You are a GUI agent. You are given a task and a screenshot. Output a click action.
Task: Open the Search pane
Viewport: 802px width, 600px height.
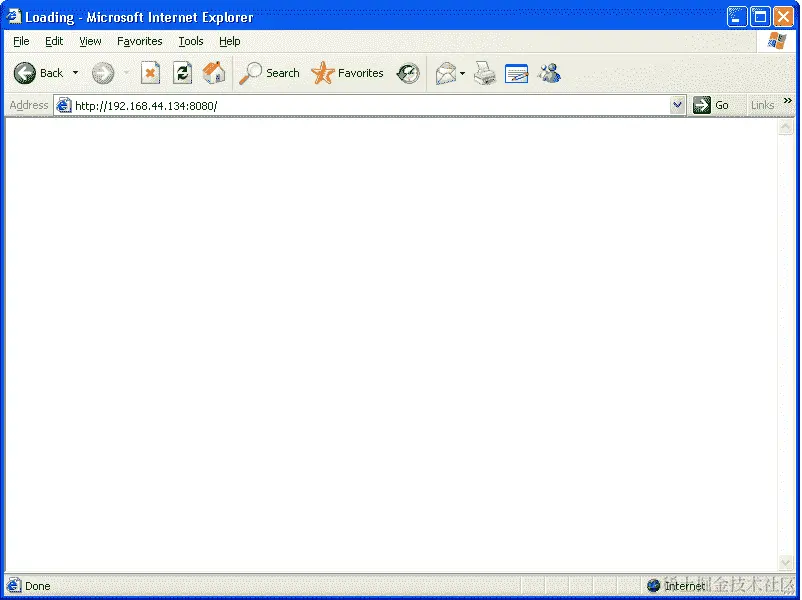[x=269, y=73]
